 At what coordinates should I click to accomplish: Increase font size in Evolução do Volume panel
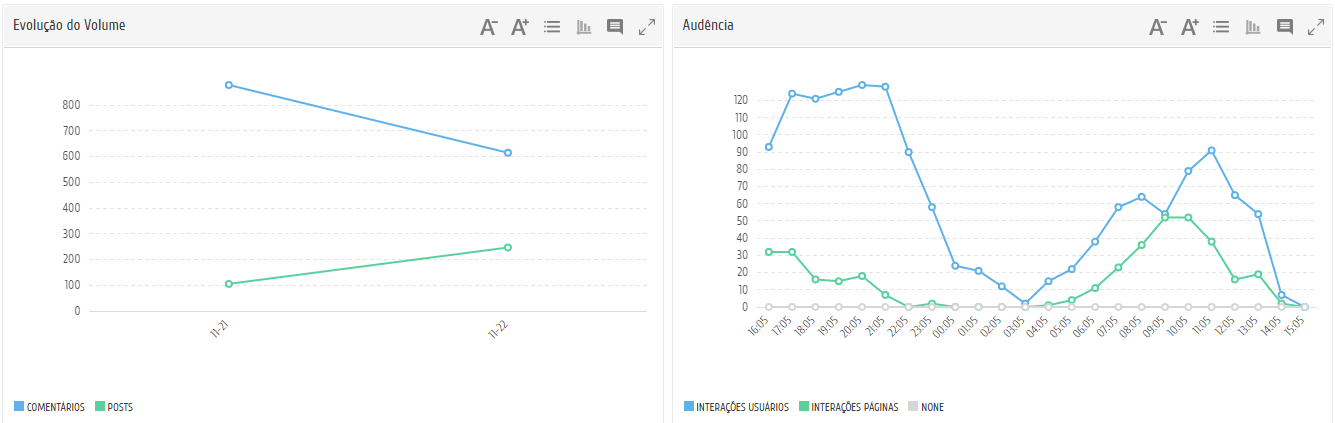tap(520, 27)
